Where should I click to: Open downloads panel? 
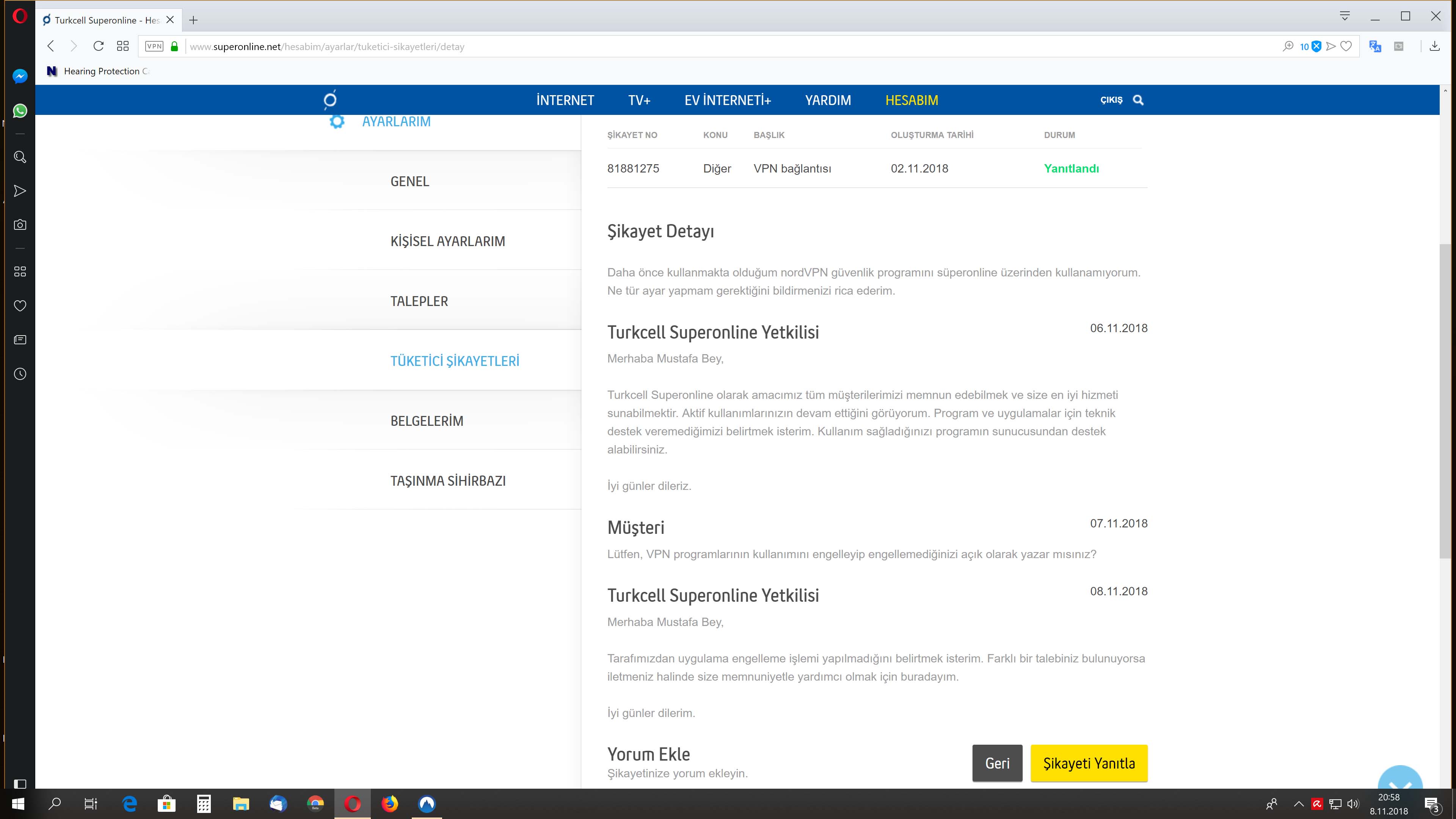1434,46
